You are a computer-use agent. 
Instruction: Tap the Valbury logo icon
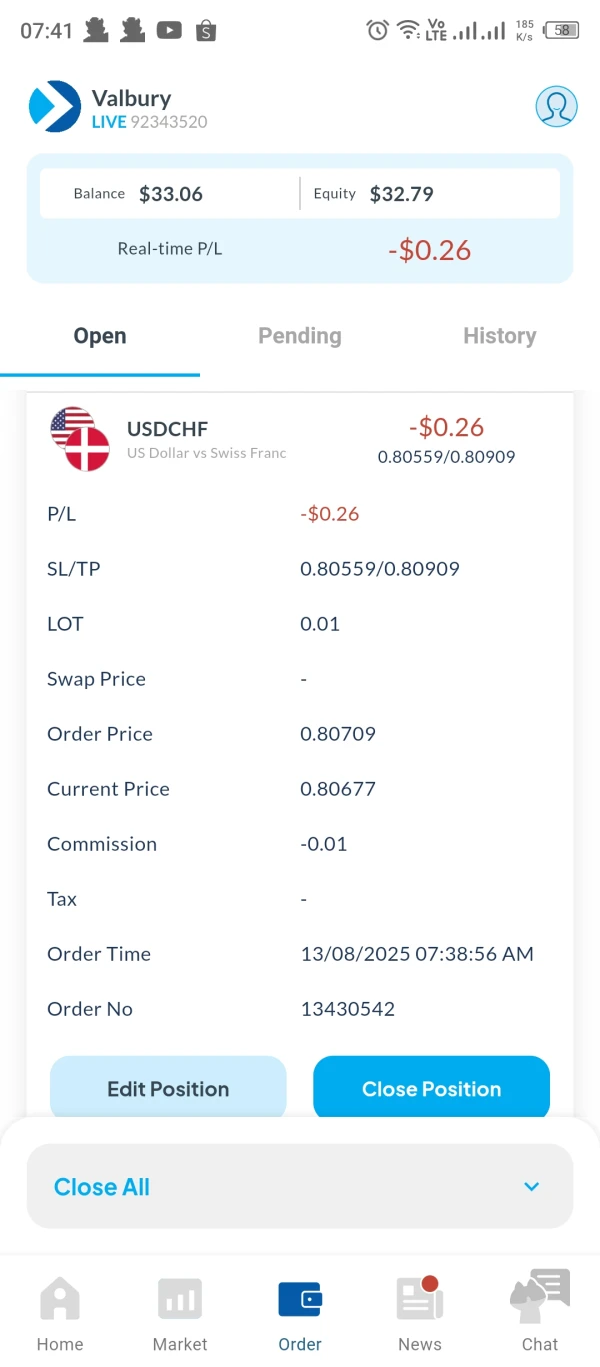(55, 106)
